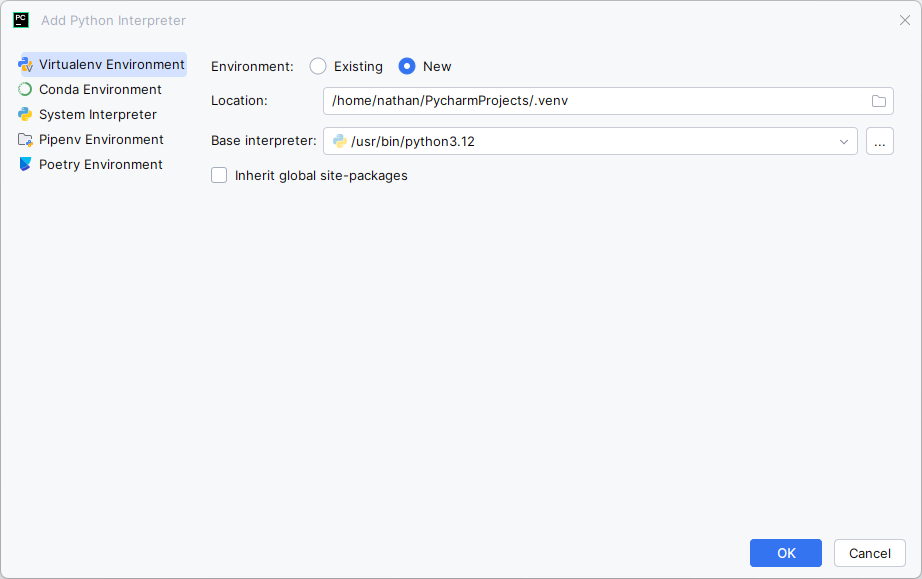Screen dimensions: 922x579
Task: Click the blue Poetry Environment icon
Action: point(26,165)
